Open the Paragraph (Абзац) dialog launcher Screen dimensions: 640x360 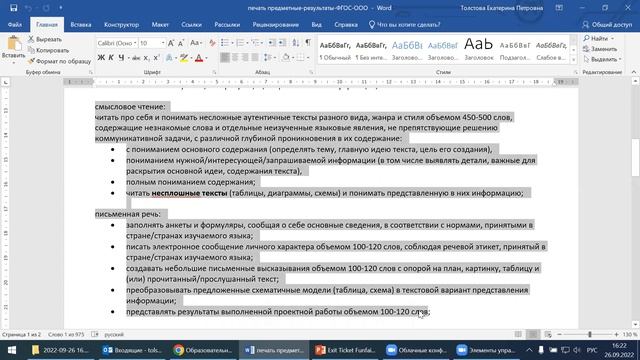(x=311, y=72)
